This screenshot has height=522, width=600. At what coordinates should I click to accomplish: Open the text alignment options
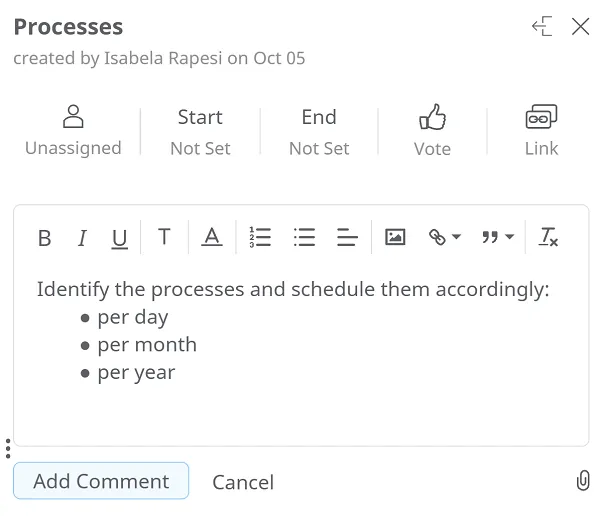click(347, 237)
